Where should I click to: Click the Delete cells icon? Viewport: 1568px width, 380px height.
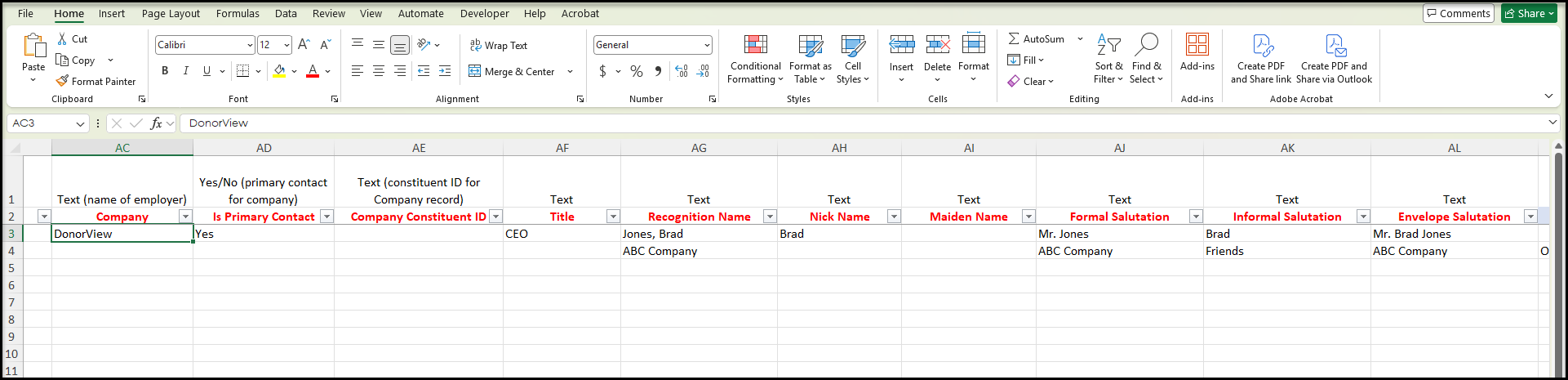tap(937, 44)
